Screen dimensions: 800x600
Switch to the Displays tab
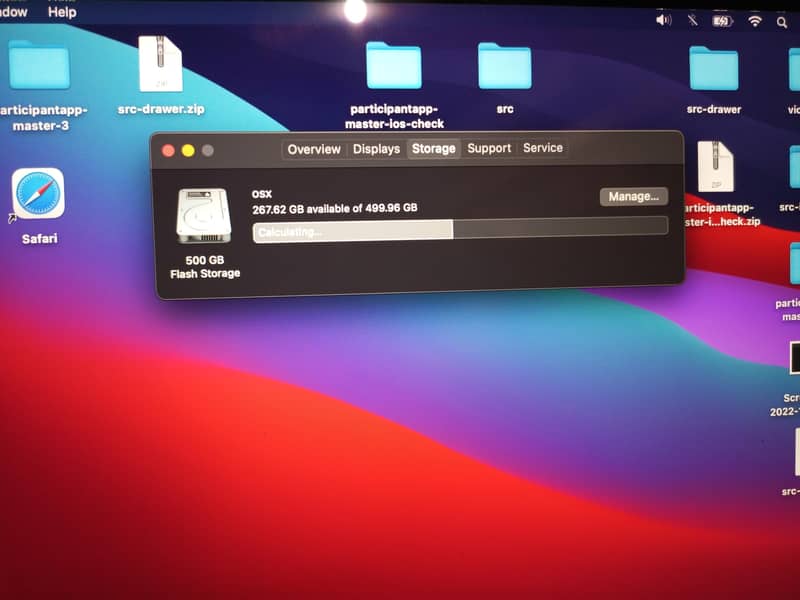378,148
